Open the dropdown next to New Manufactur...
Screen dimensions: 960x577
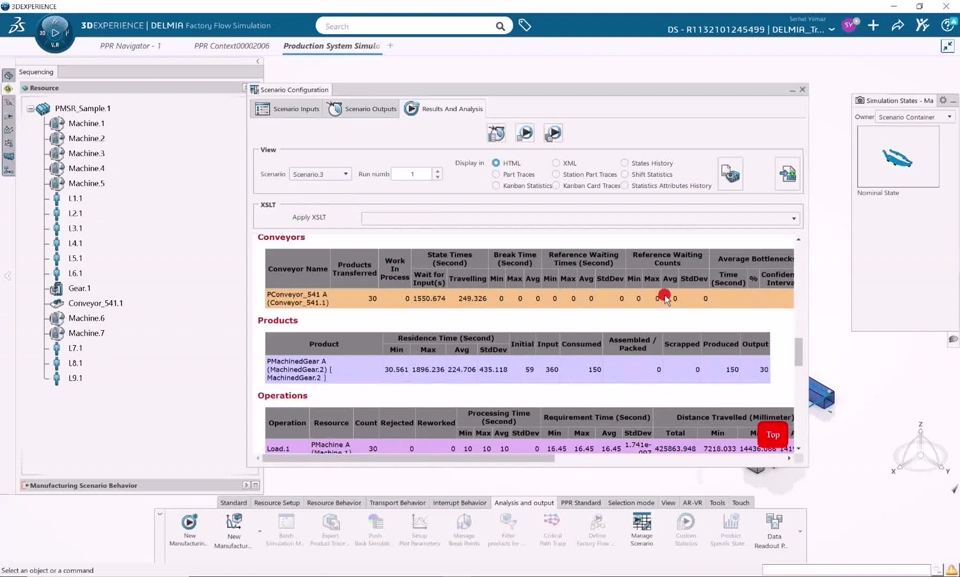click(x=260, y=531)
